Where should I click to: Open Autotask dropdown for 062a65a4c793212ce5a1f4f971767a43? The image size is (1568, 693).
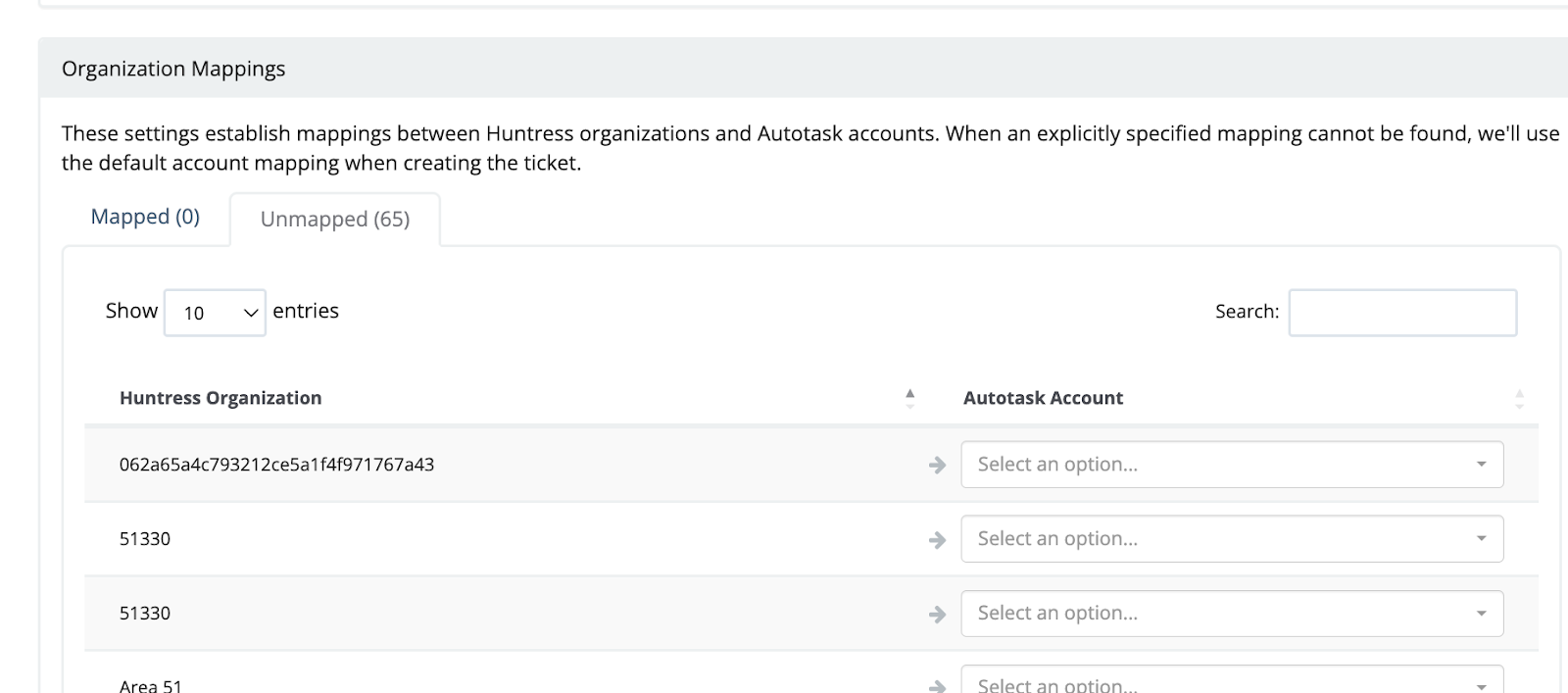point(1232,465)
